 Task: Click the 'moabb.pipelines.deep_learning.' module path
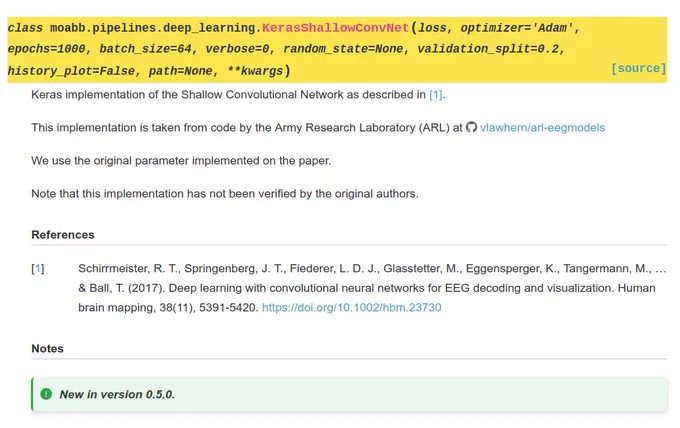click(x=156, y=28)
